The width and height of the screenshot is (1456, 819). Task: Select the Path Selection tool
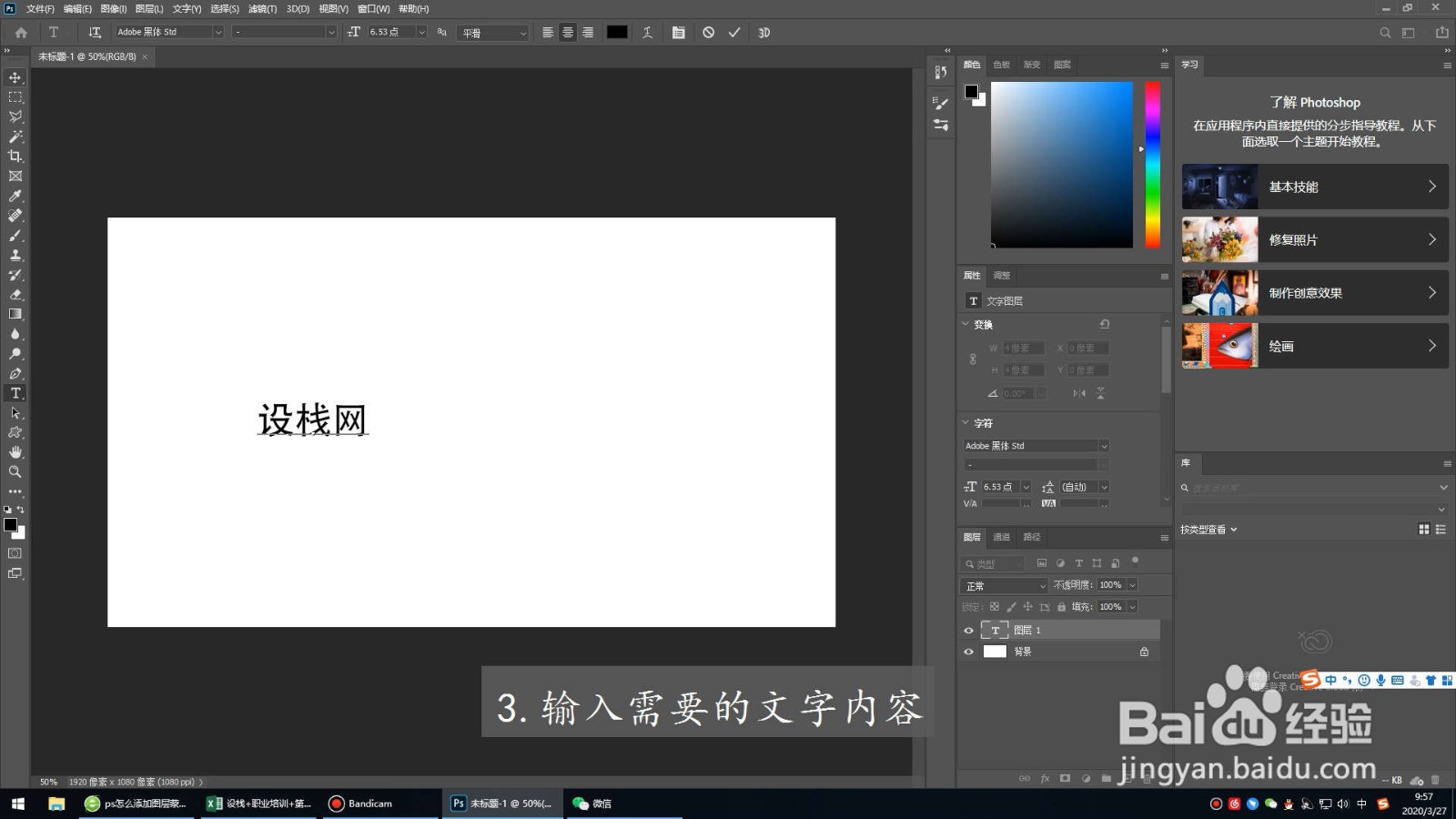coord(15,413)
